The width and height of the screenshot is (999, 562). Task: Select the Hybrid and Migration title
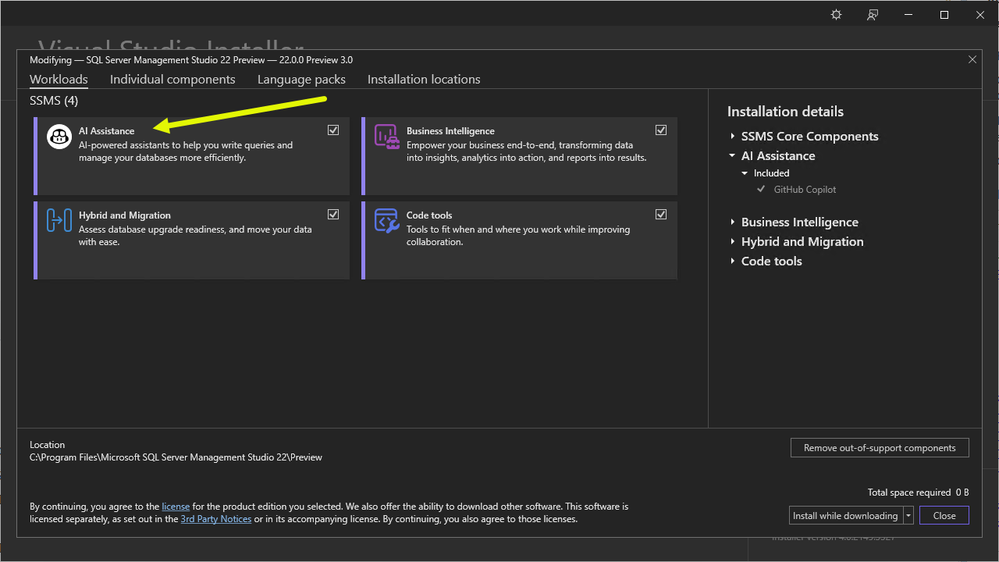coord(125,215)
